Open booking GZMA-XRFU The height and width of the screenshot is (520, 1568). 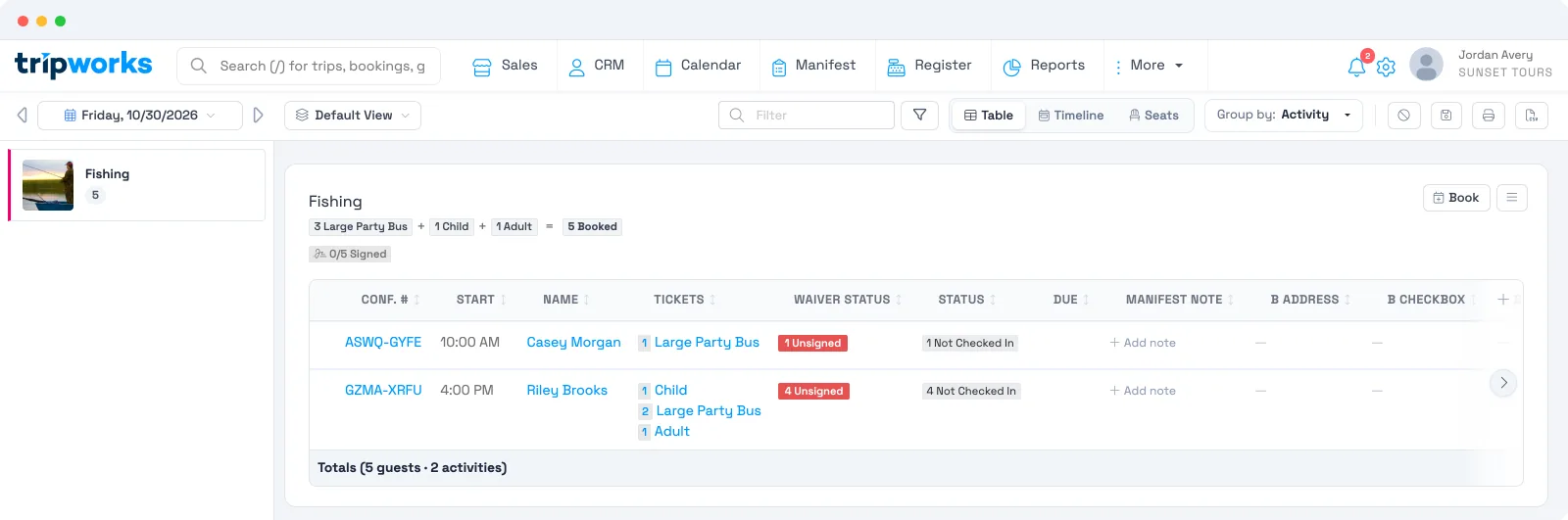coord(383,391)
